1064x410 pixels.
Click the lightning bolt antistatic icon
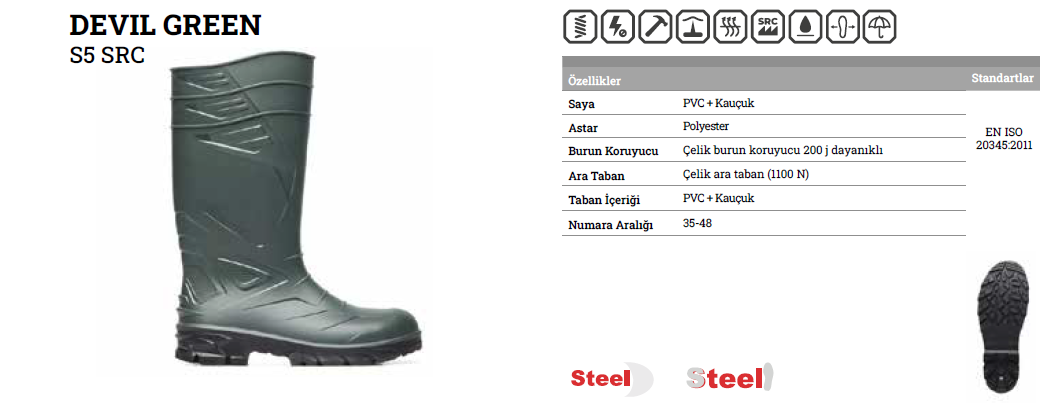point(618,26)
